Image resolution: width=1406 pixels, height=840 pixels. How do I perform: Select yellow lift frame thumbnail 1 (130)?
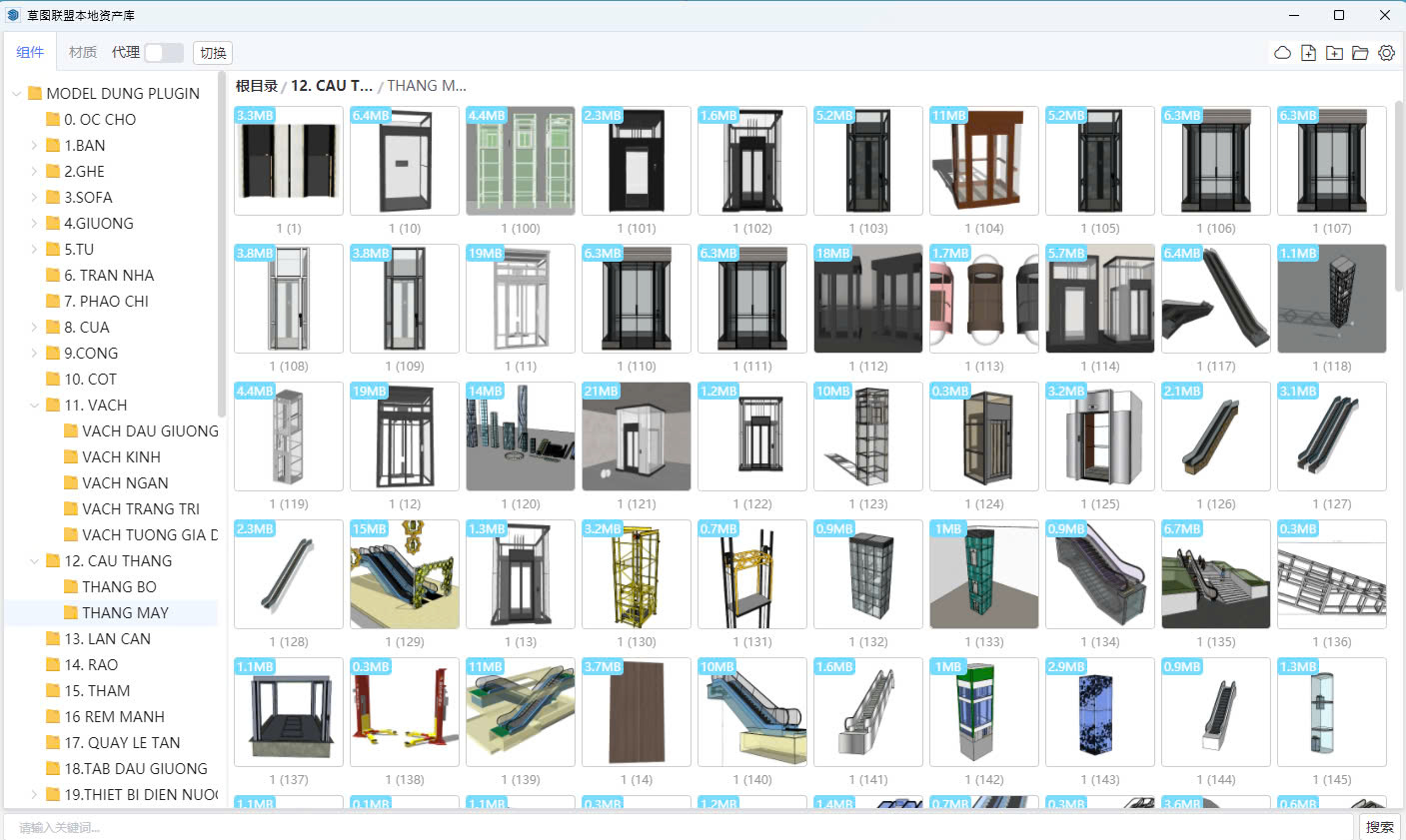click(637, 574)
